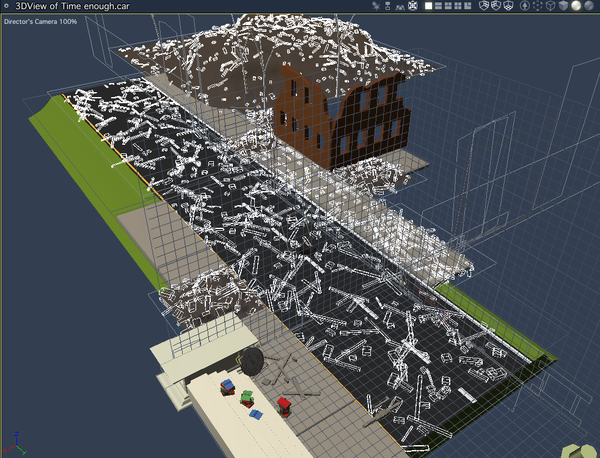The width and height of the screenshot is (600, 458).
Task: Switch to three-pane view layout
Action: (448, 6)
